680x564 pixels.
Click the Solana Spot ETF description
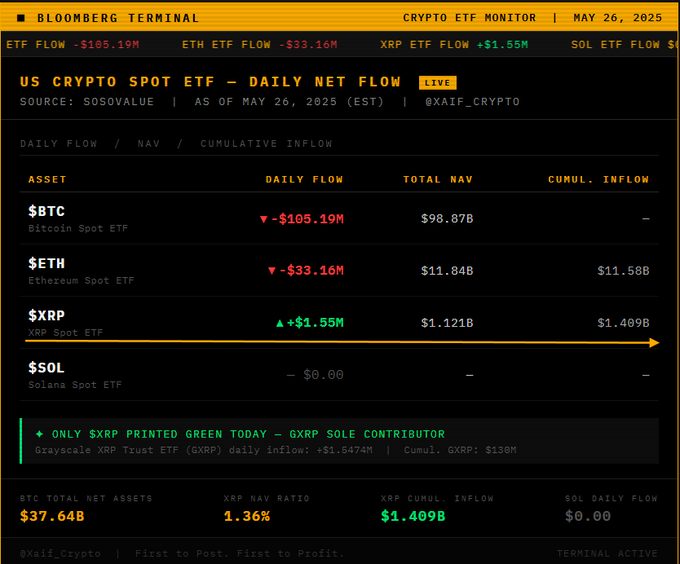click(x=75, y=385)
